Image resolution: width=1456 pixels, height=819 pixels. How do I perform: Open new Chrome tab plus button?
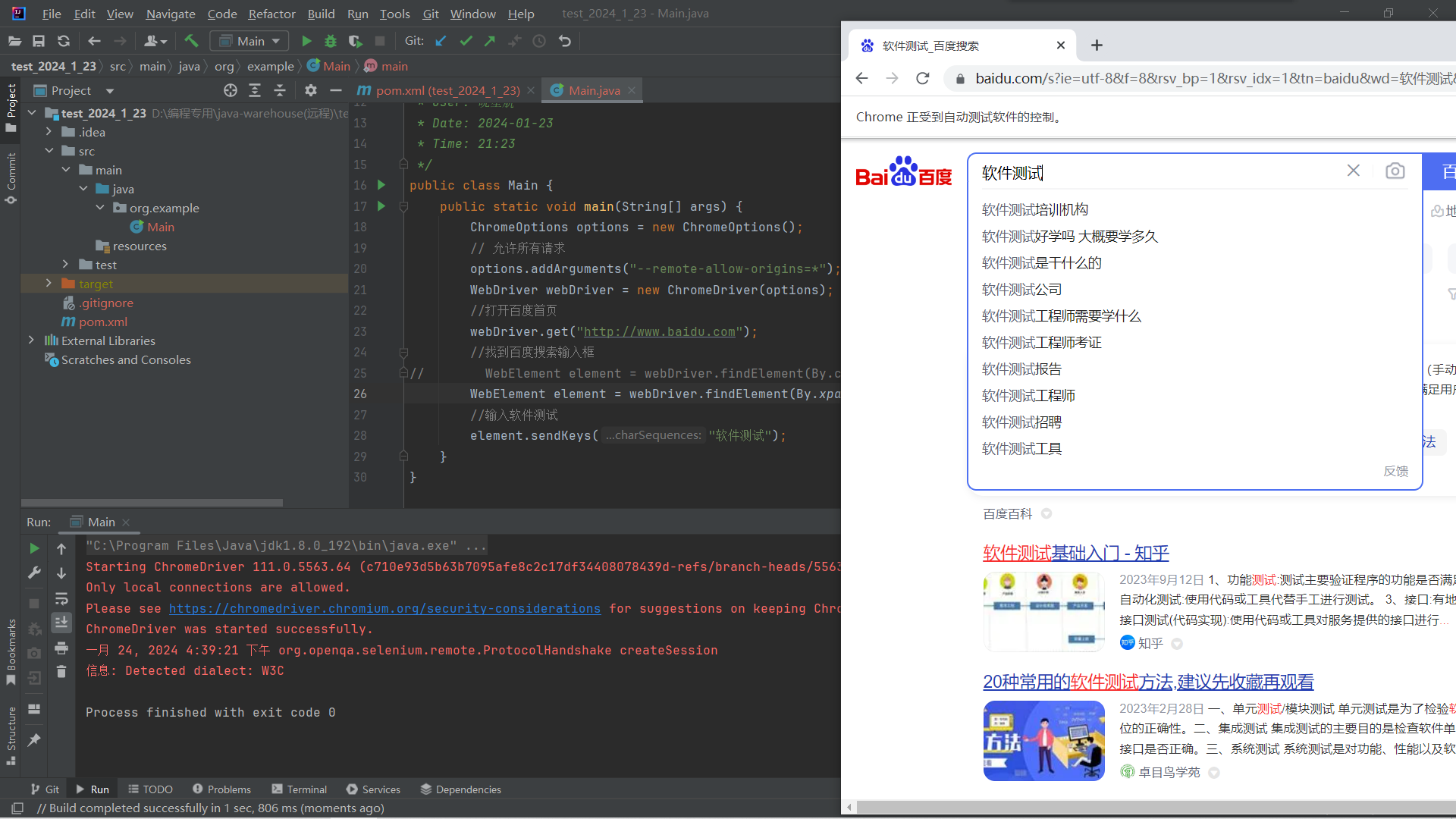[x=1097, y=45]
